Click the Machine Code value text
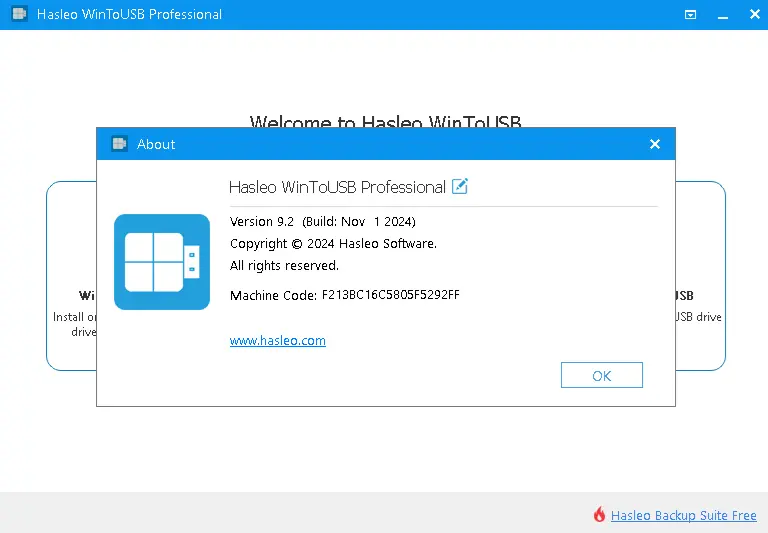 point(391,295)
